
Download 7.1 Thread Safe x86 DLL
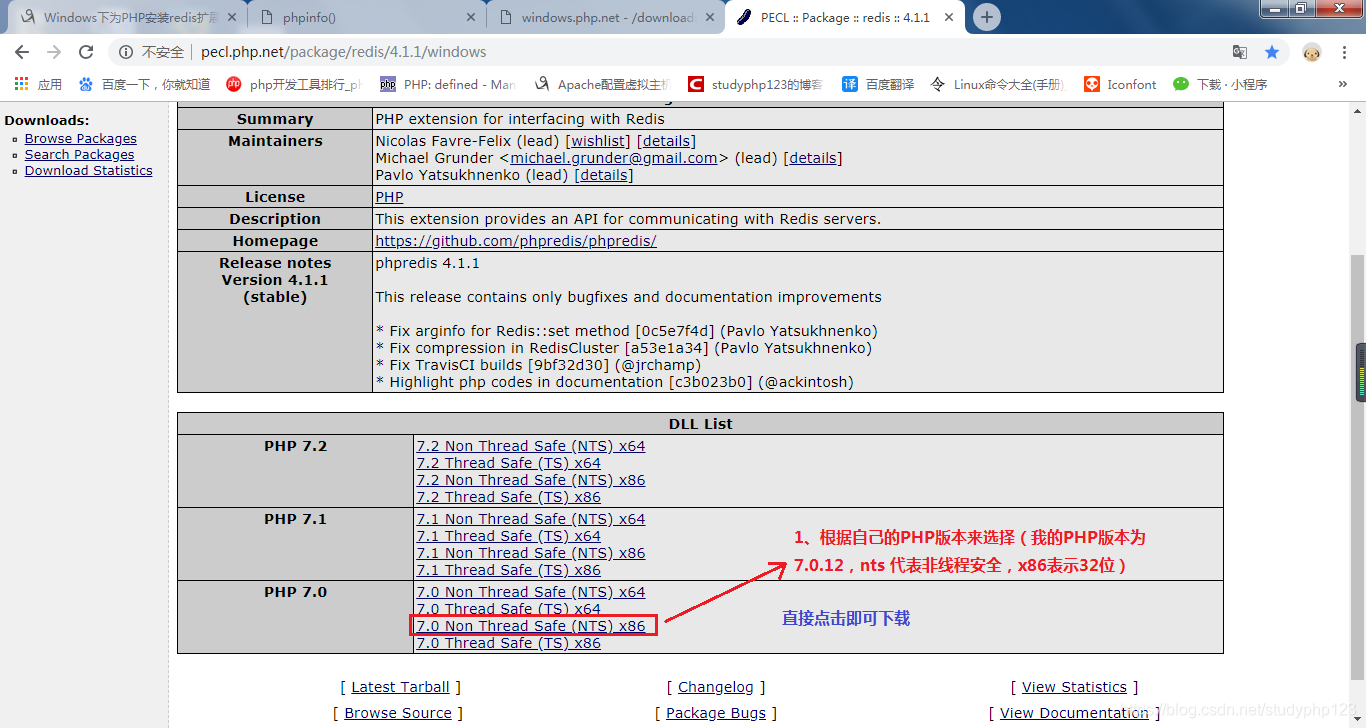[x=509, y=570]
